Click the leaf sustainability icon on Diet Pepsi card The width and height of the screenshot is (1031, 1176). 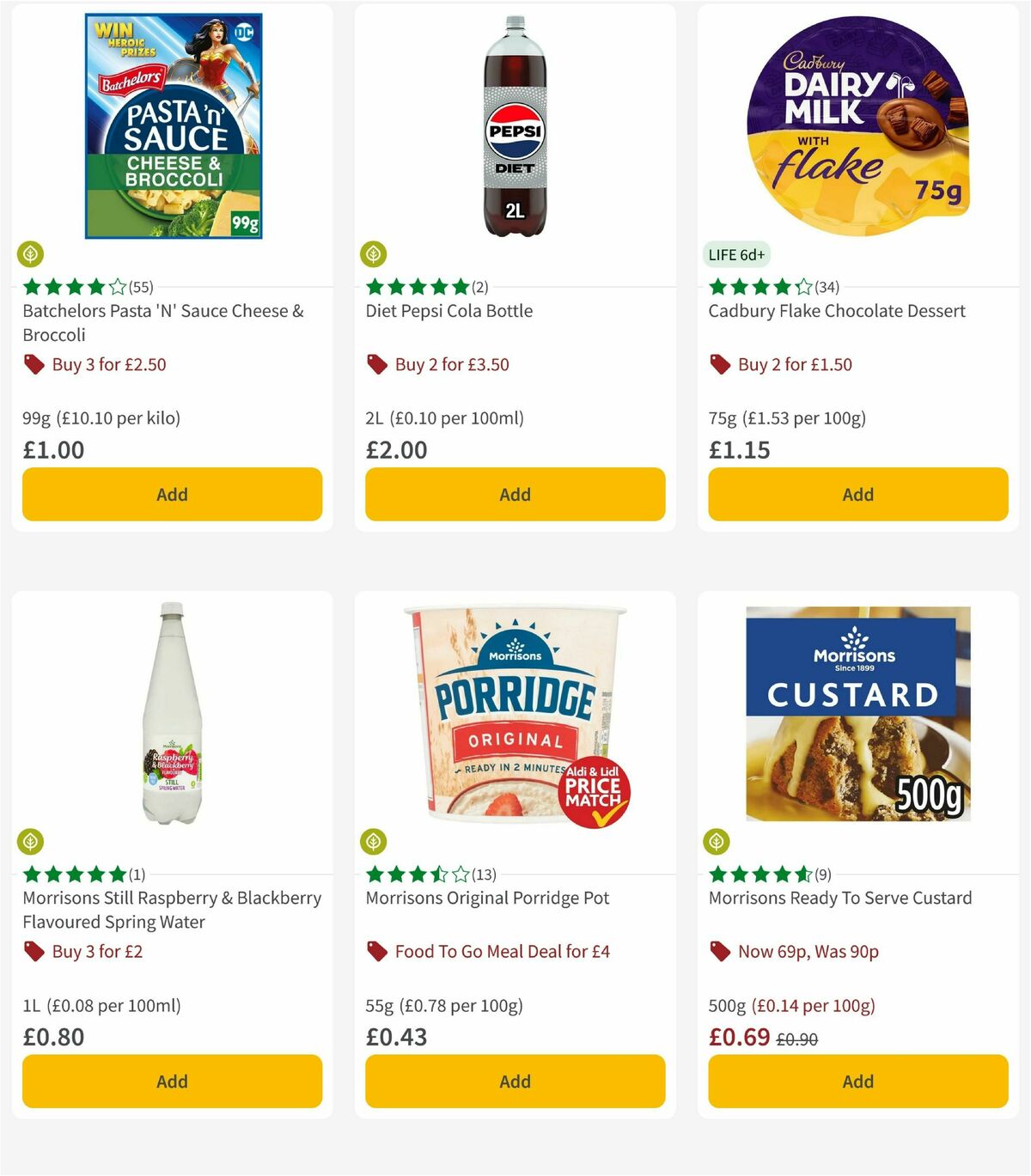coord(372,253)
